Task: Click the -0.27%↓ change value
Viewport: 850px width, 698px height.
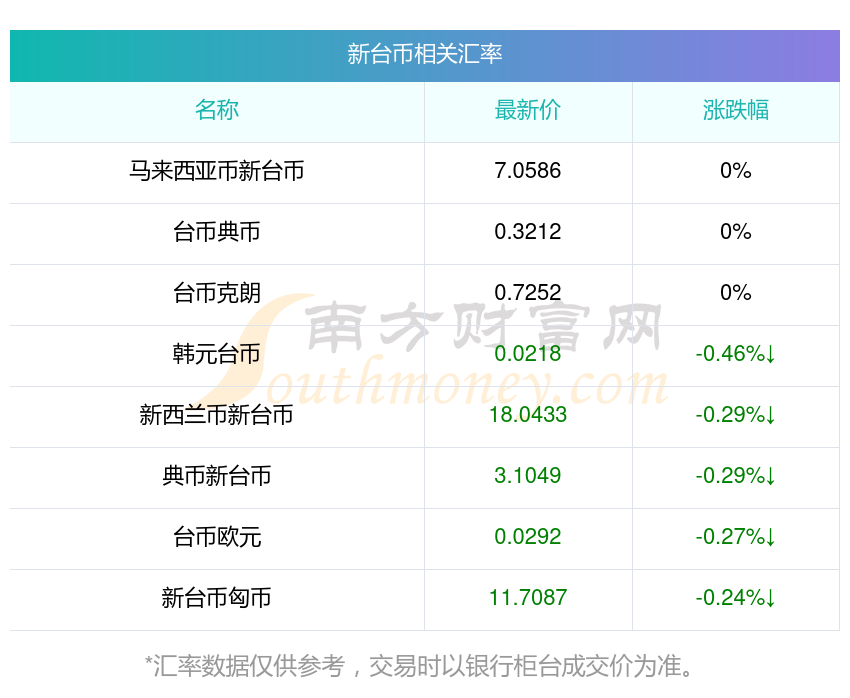Action: (736, 537)
